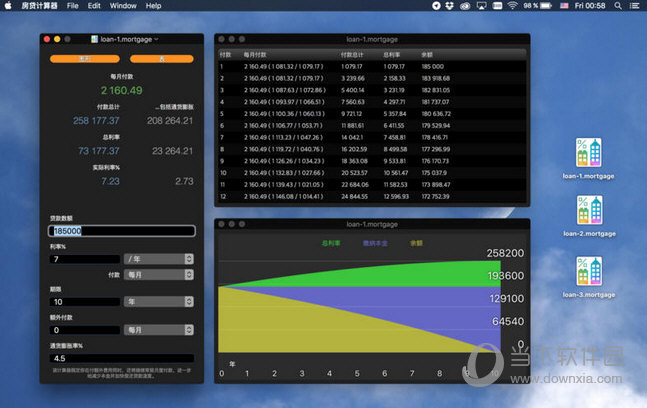The width and height of the screenshot is (647, 408).
Task: Click the 总利率 column header in table
Action: (392, 55)
